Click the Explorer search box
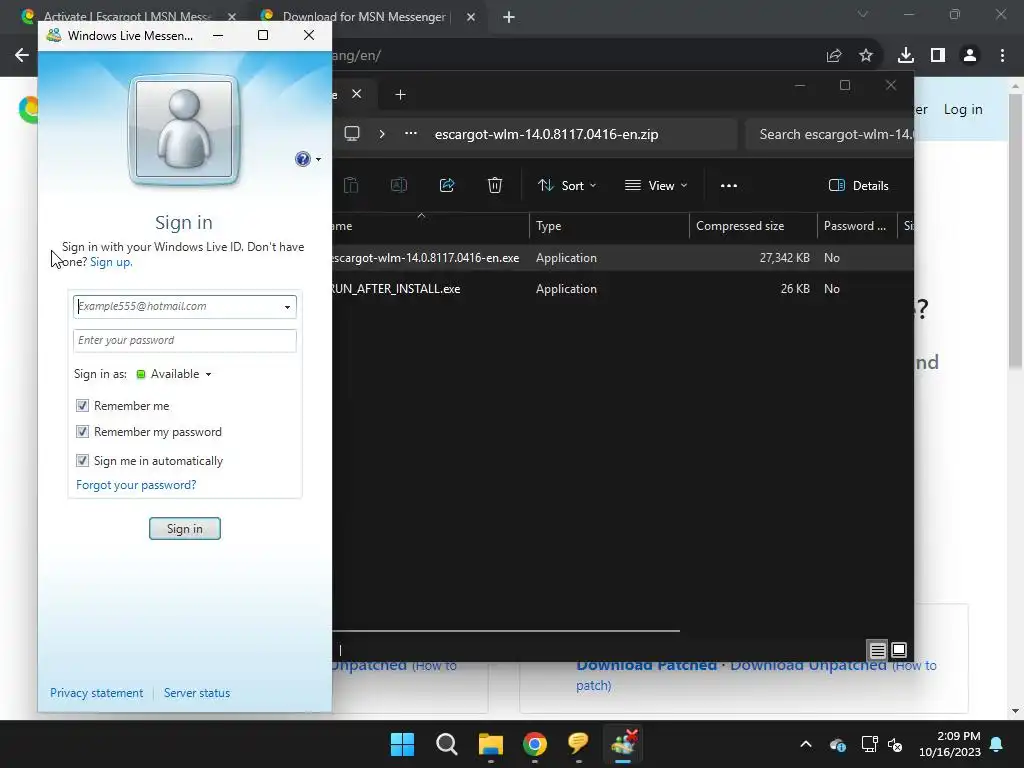1024x768 pixels. 829,135
